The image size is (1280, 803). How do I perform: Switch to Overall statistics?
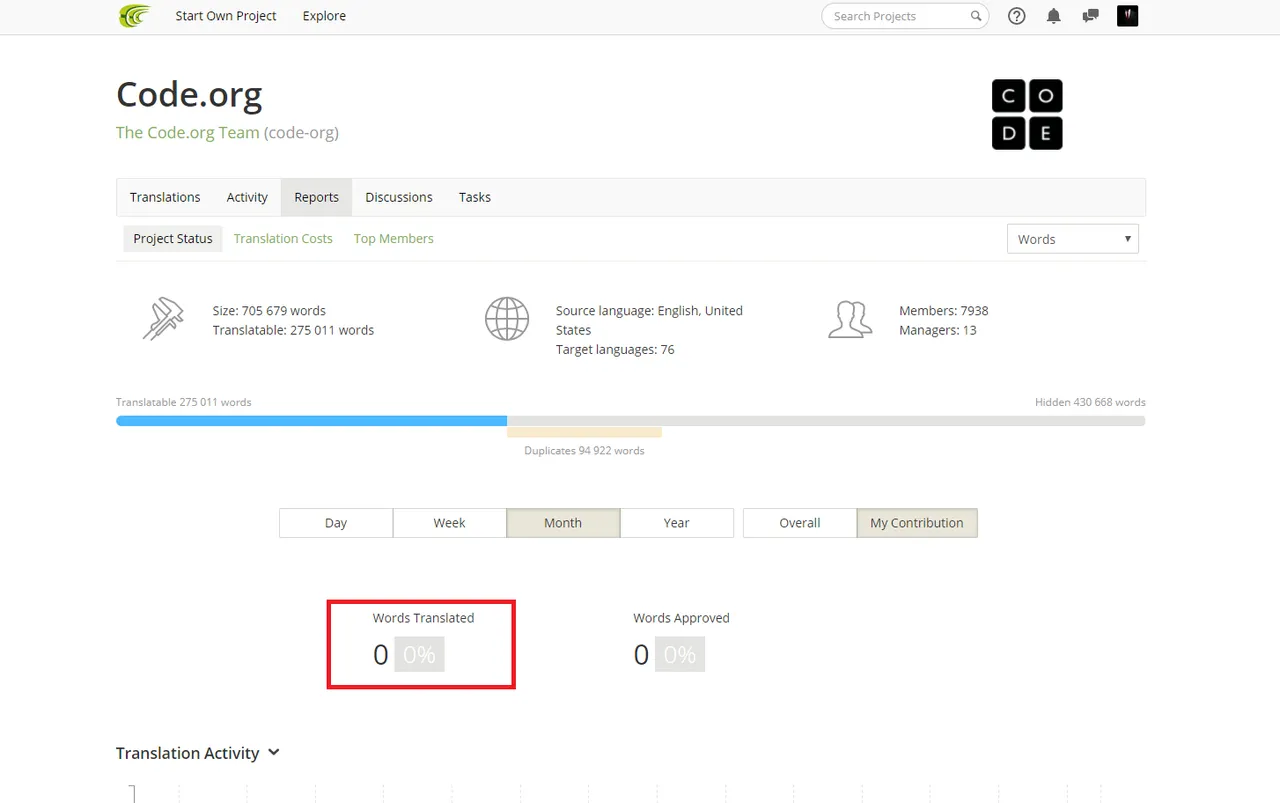(x=800, y=523)
